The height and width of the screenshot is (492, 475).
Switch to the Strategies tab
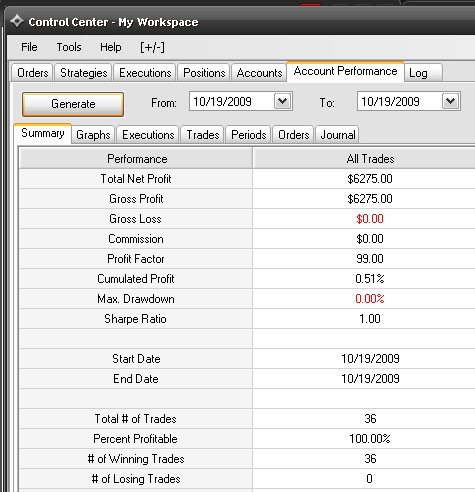84,73
